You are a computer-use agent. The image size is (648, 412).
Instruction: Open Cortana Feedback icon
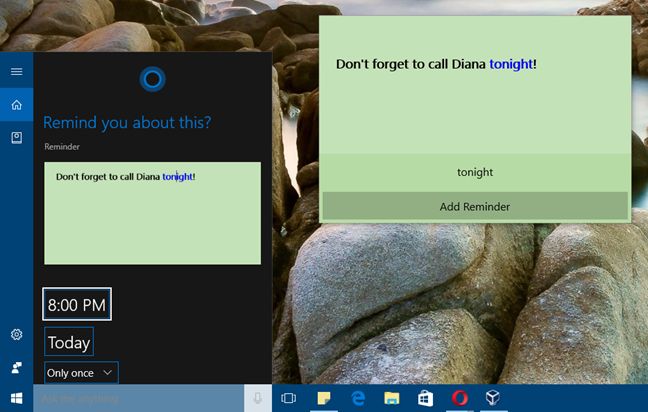[17, 367]
